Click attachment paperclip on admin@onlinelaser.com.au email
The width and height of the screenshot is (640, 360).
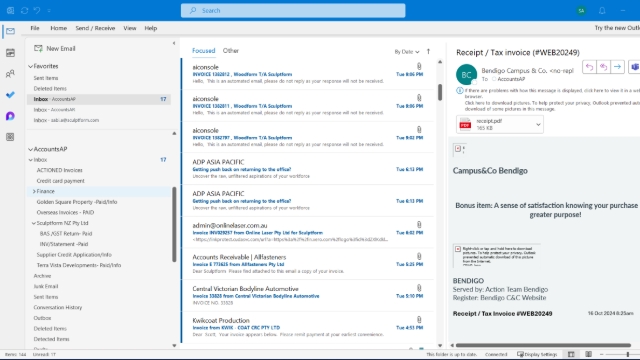[x=419, y=224]
